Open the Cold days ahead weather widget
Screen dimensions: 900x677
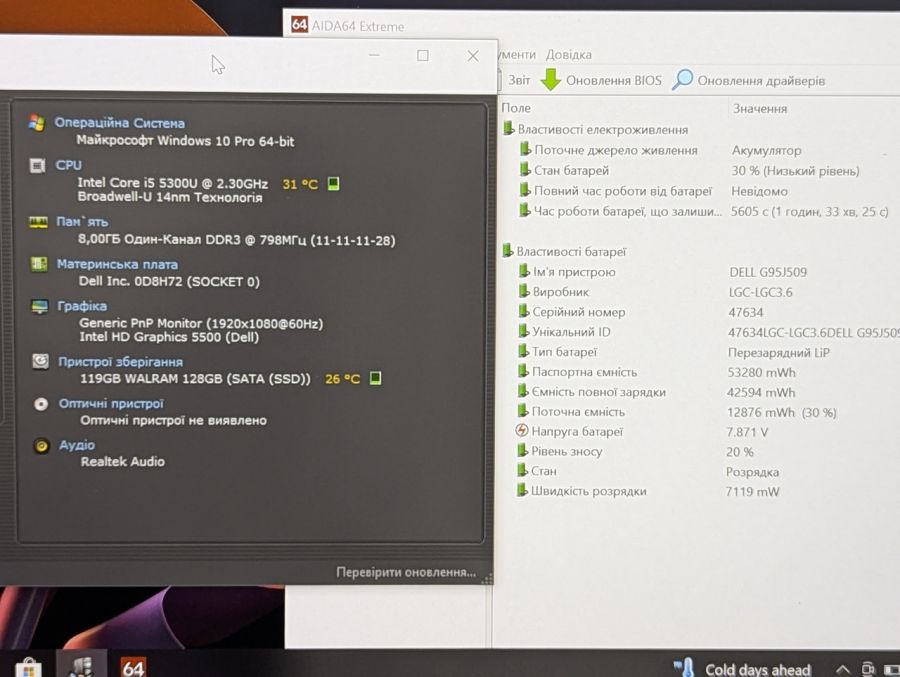pos(742,669)
